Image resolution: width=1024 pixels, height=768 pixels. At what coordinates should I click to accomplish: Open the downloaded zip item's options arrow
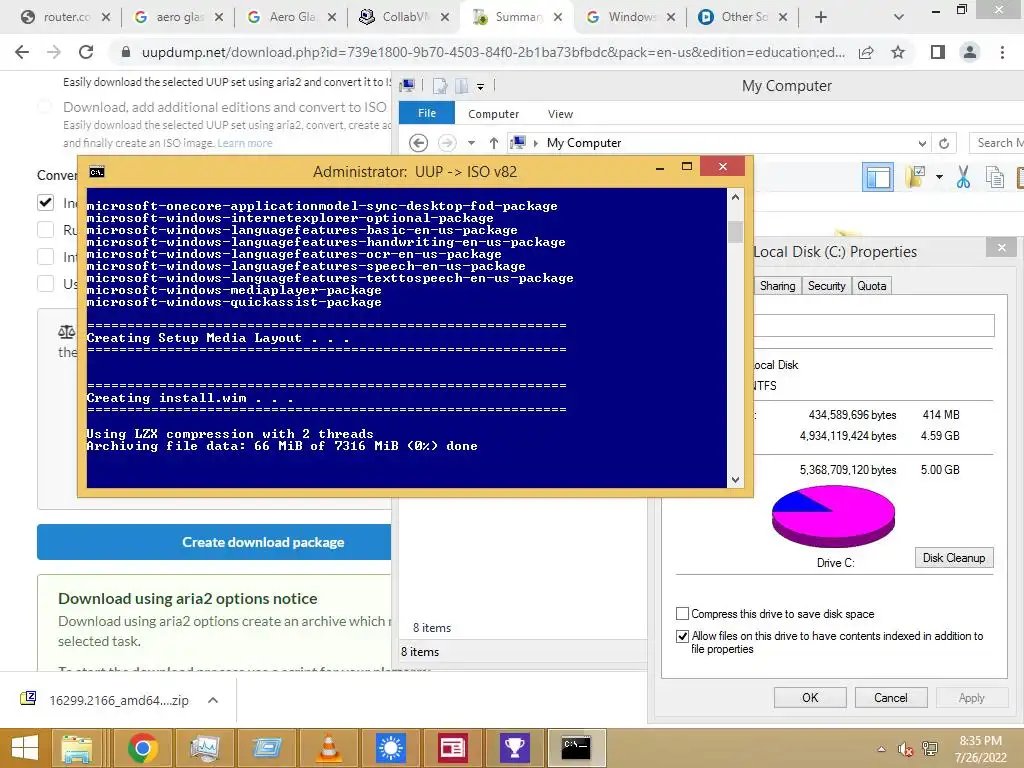point(212,700)
